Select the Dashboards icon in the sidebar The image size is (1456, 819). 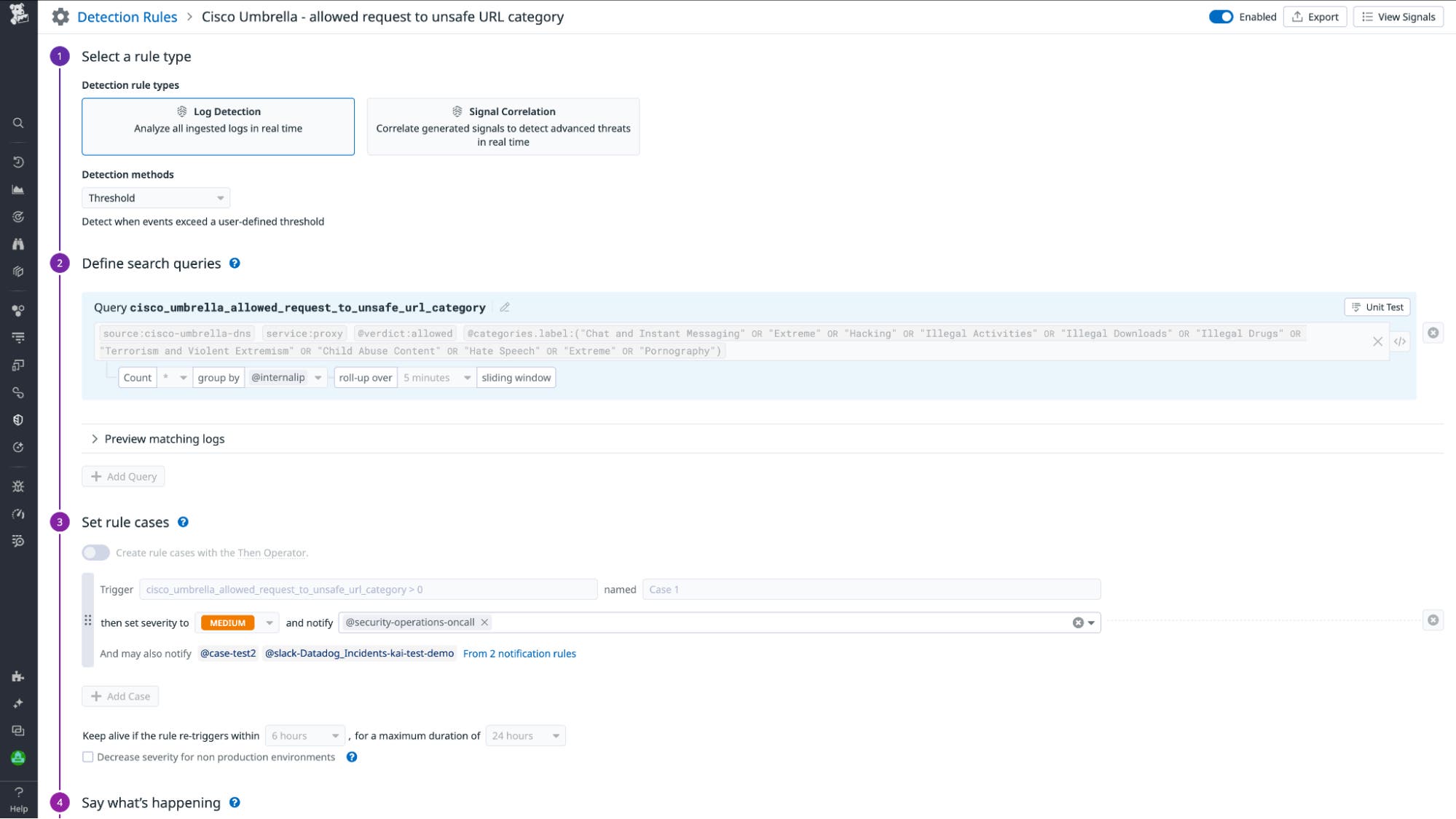[18, 189]
